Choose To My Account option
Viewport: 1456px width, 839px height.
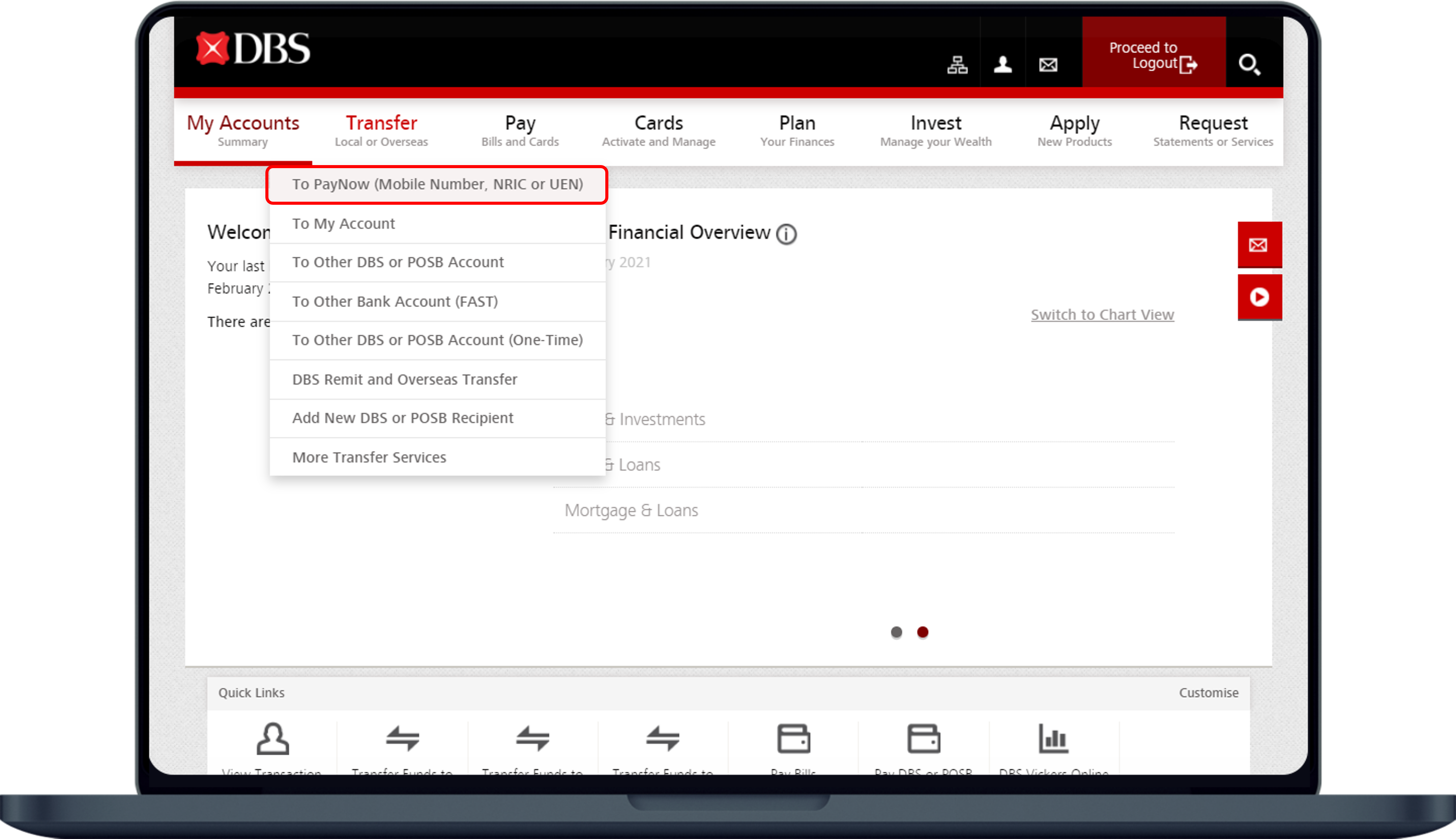pos(437,224)
